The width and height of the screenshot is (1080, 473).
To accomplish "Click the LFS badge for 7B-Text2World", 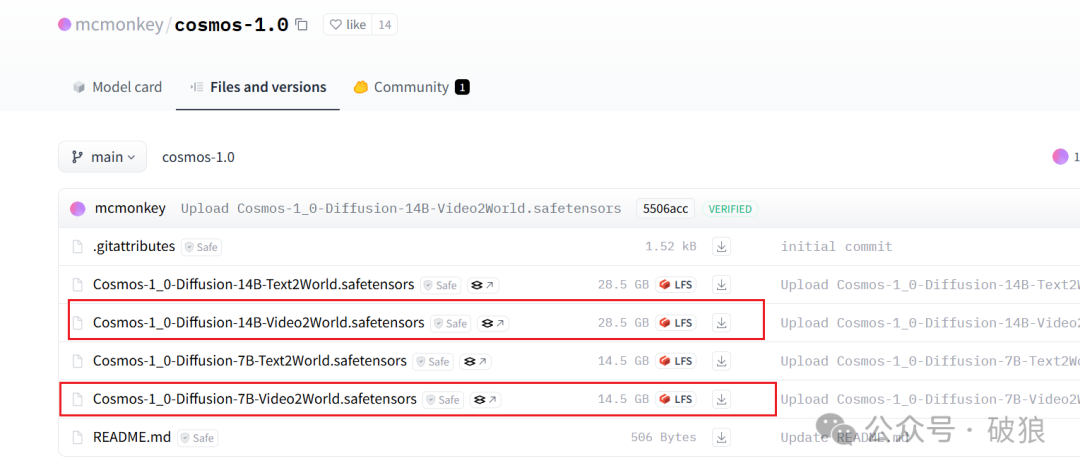I will pyautogui.click(x=676, y=361).
